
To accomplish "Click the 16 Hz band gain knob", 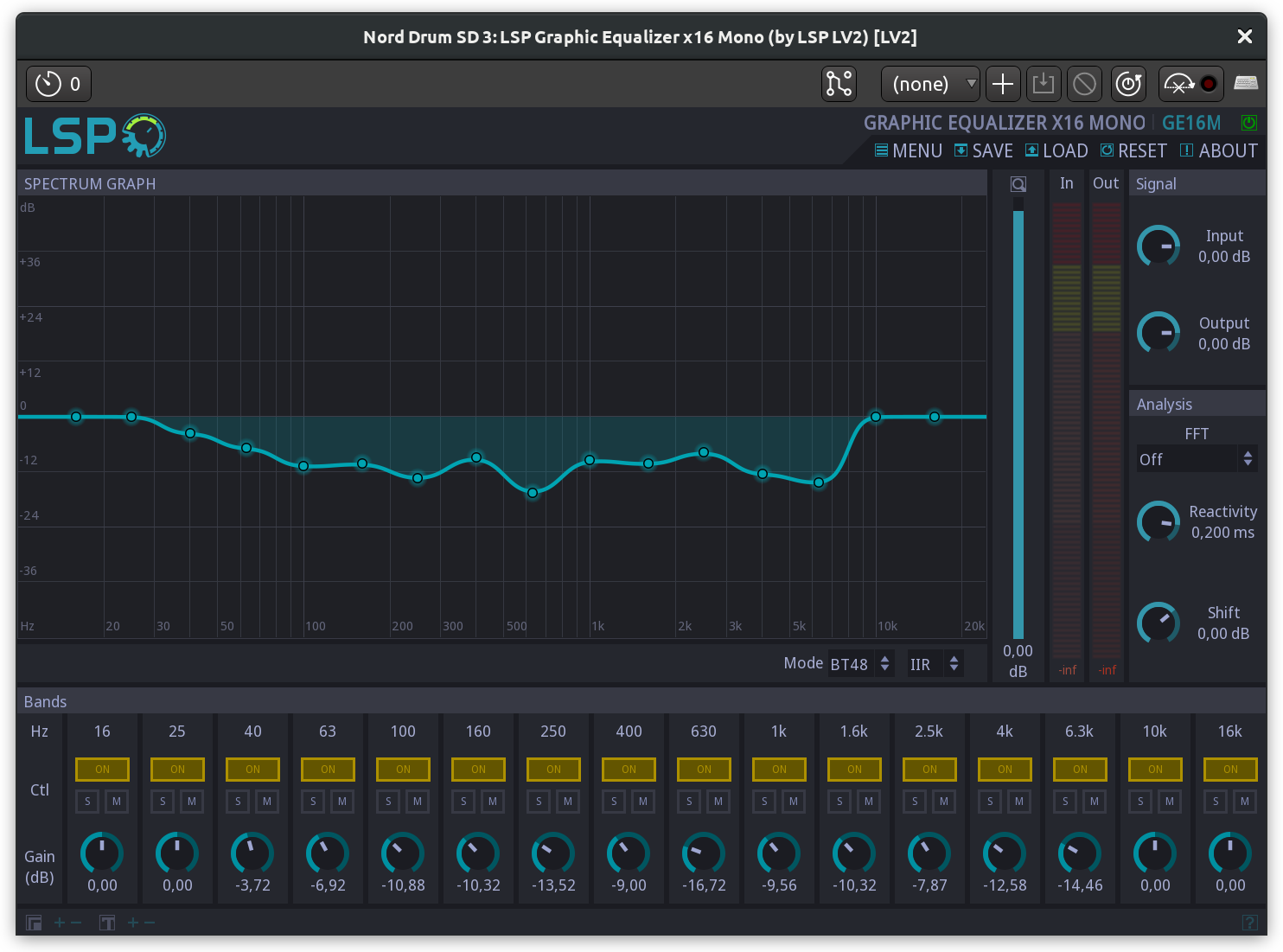I will 102,853.
